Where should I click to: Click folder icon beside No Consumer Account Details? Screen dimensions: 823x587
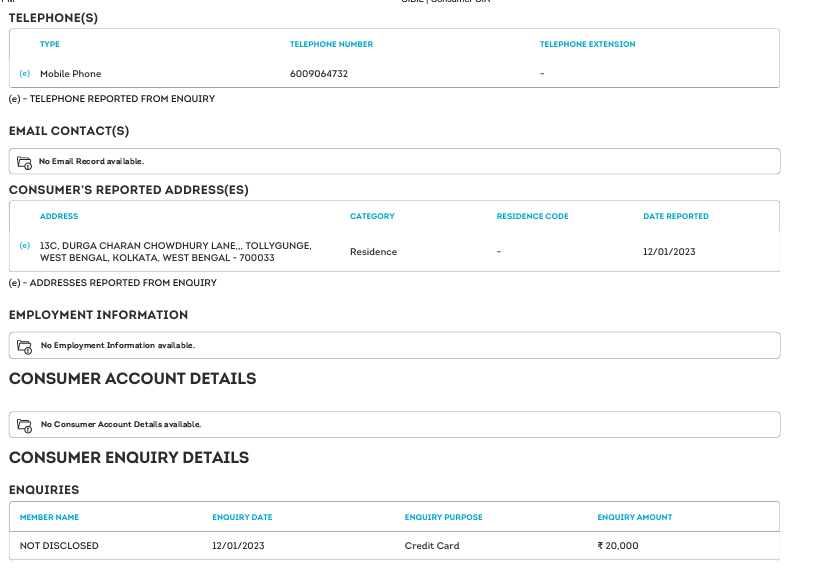[25, 424]
